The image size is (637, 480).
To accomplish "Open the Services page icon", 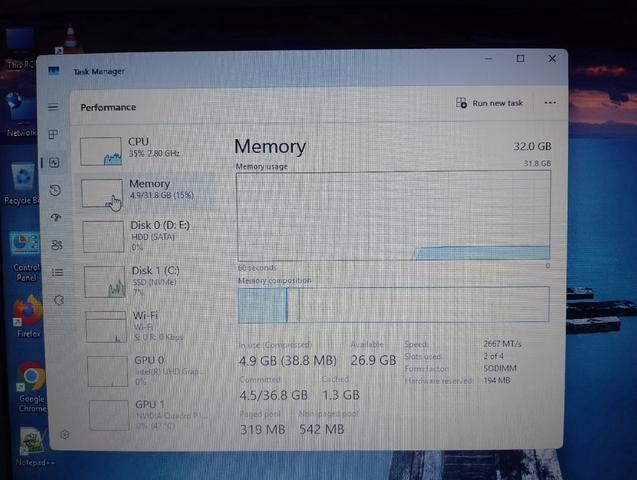I will tap(59, 300).
